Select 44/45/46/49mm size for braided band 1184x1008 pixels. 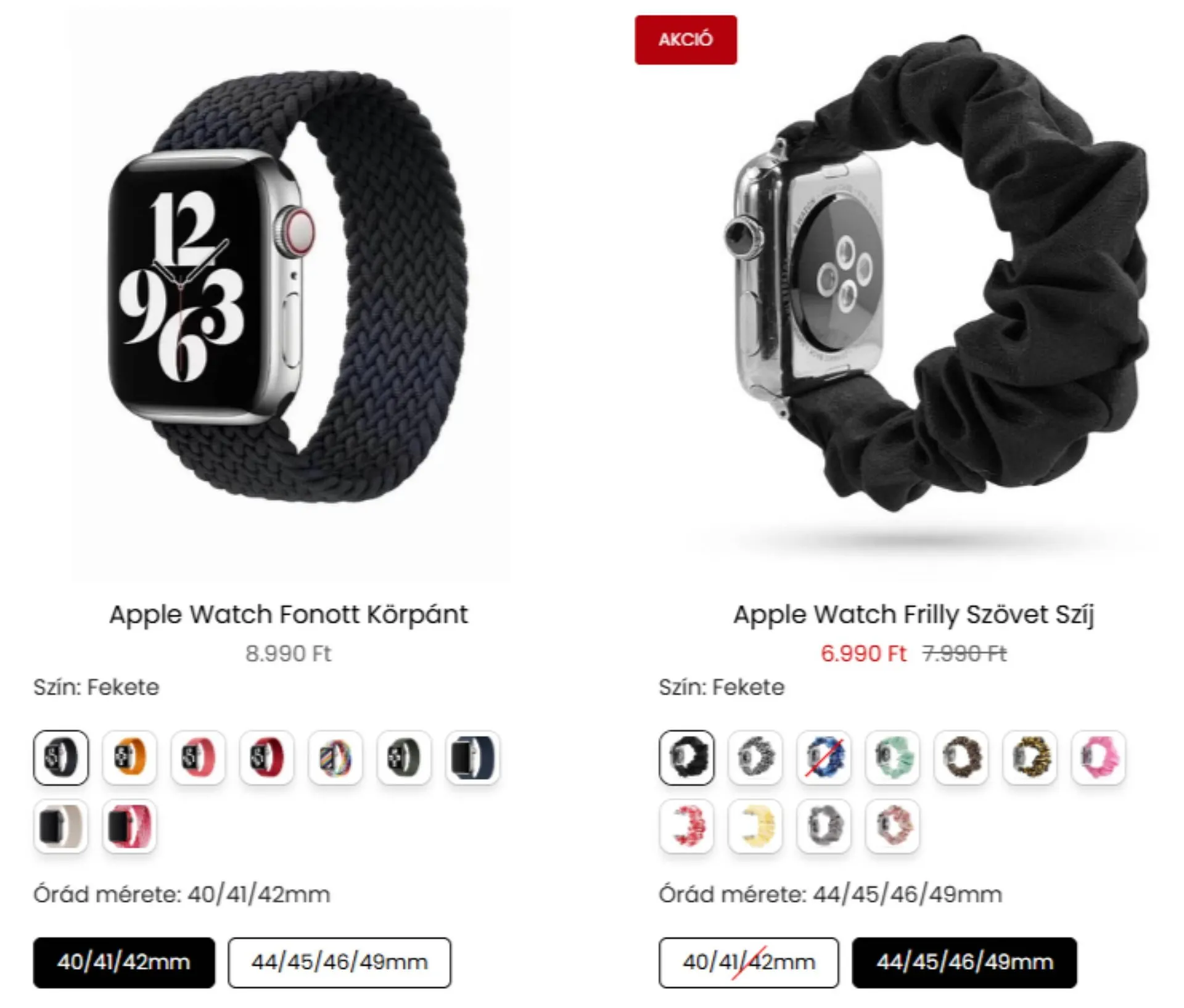tap(339, 962)
